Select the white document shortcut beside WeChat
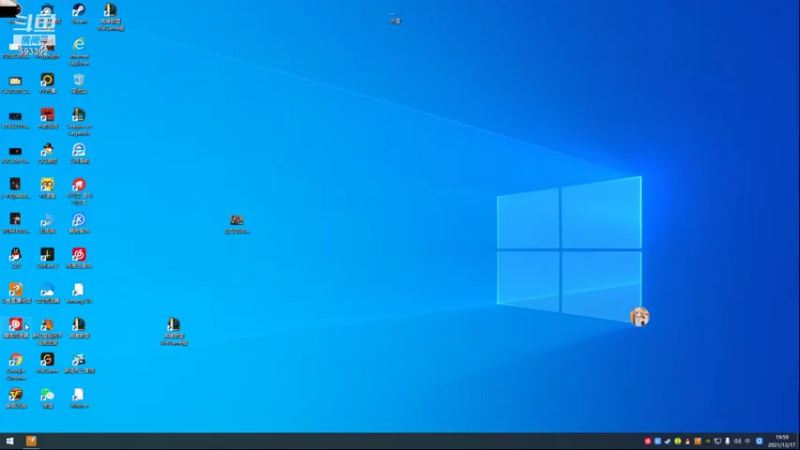The image size is (800, 450). pyautogui.click(x=79, y=397)
